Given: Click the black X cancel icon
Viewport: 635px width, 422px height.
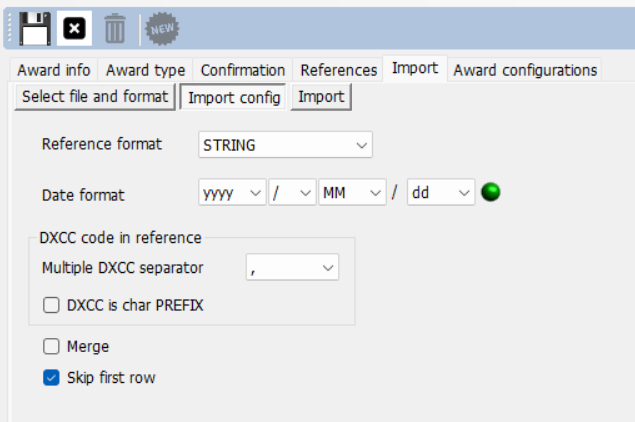Looking at the screenshot, I should tap(74, 28).
